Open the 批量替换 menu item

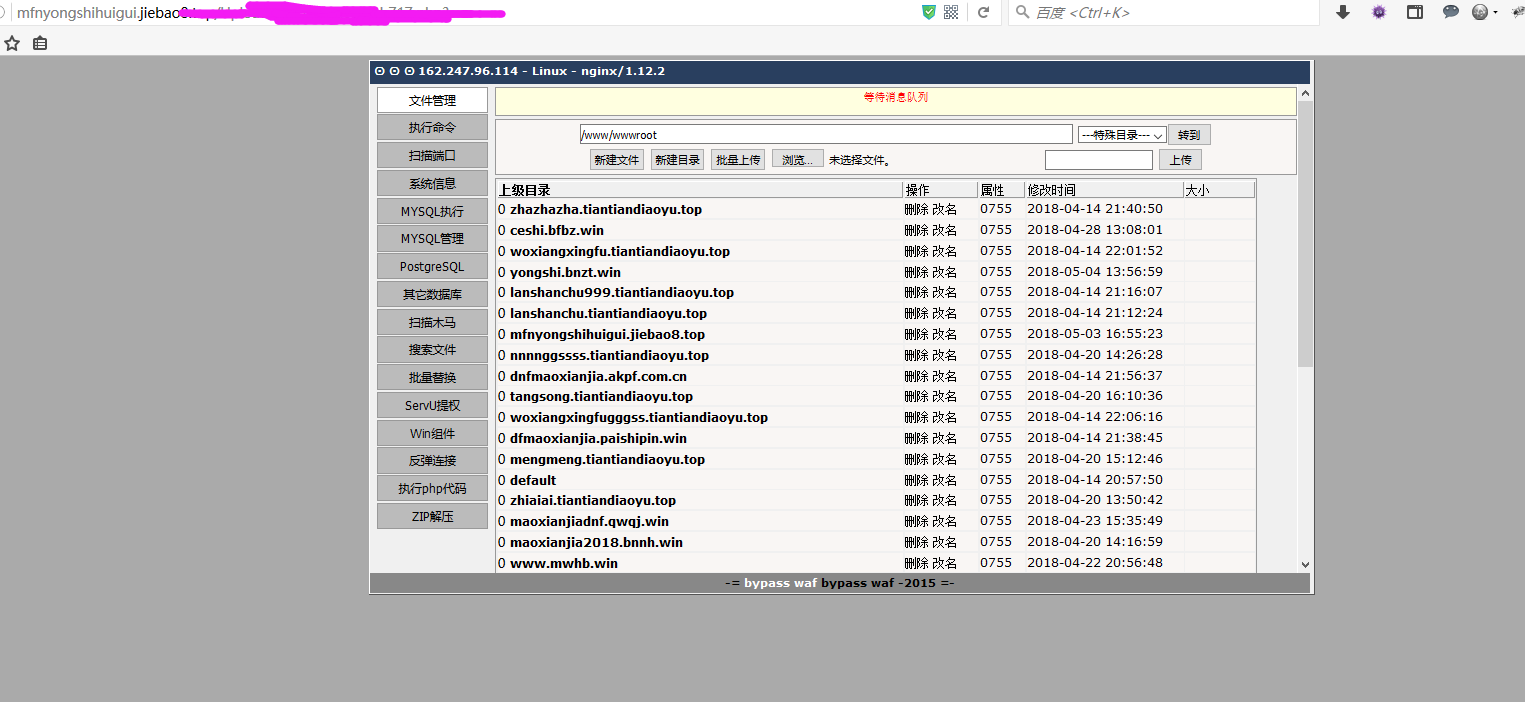pyautogui.click(x=432, y=377)
